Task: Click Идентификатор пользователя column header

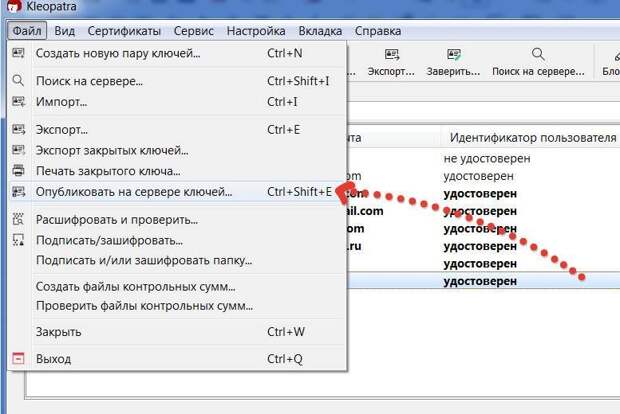Action: pyautogui.click(x=533, y=138)
